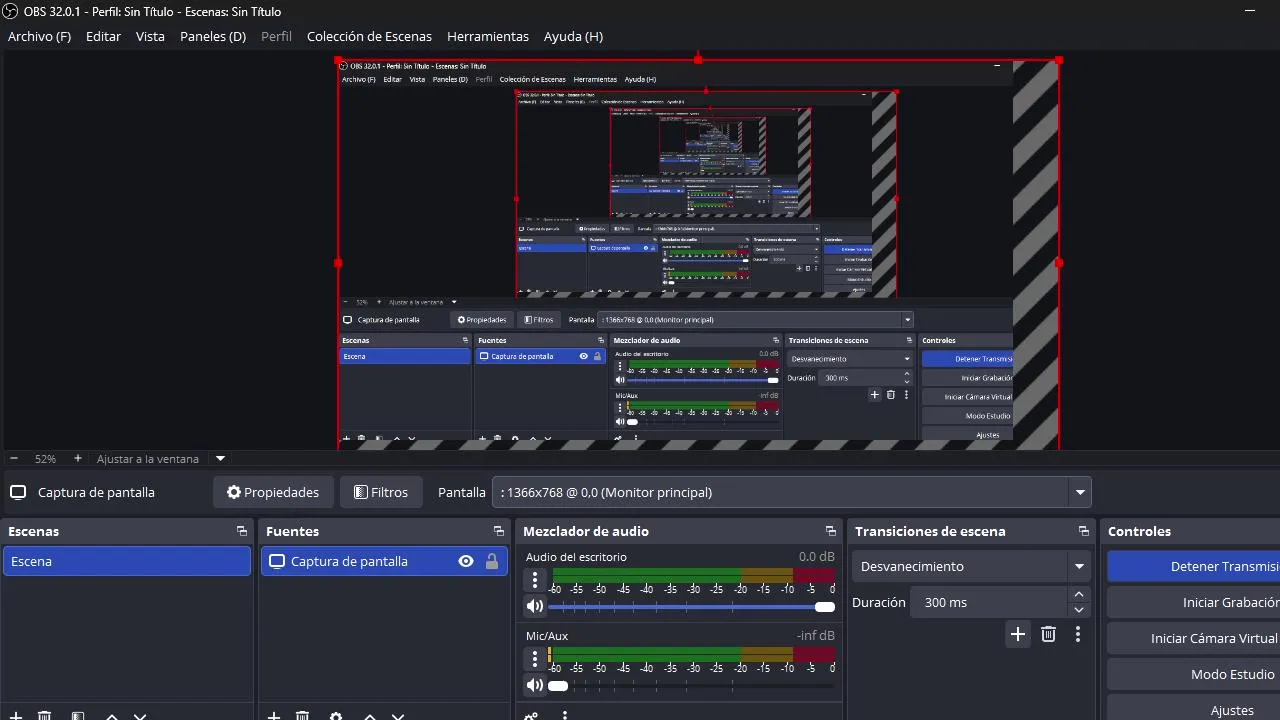Open the Paneles (D) menu
Screen dimensions: 1280x720
coord(213,36)
